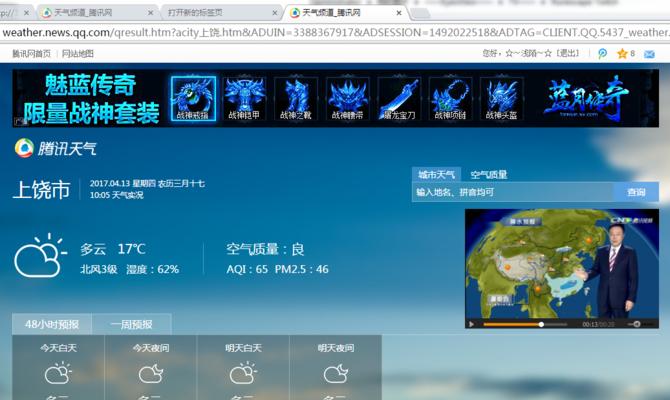
Task: Click the 战神头盔 helmet icon in banner
Action: pos(502,99)
